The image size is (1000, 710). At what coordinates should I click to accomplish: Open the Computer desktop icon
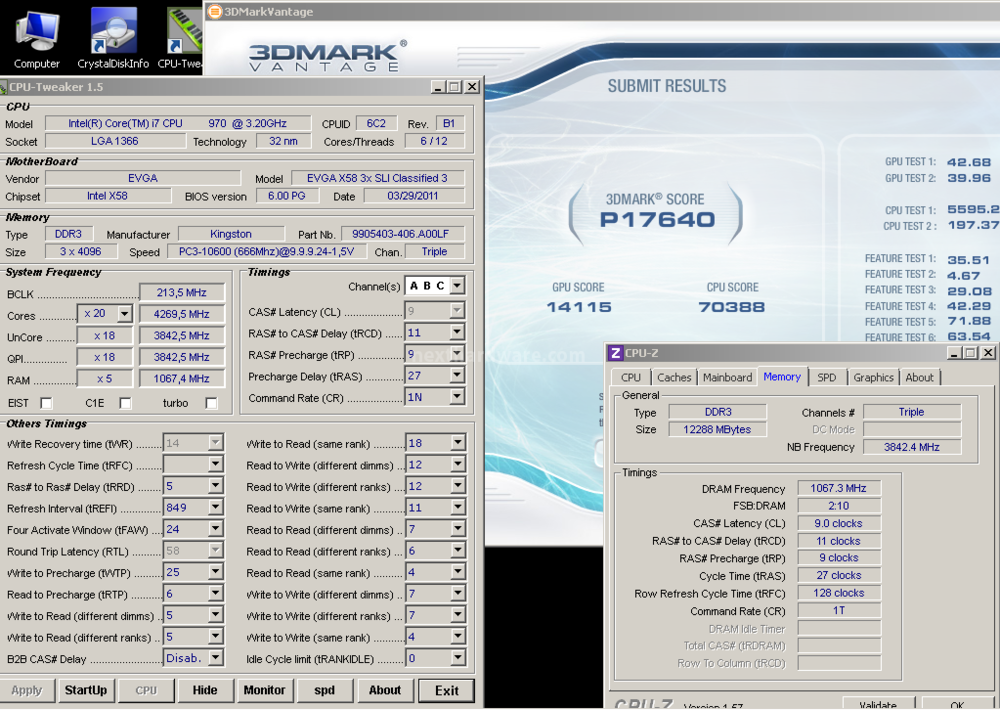pos(36,37)
